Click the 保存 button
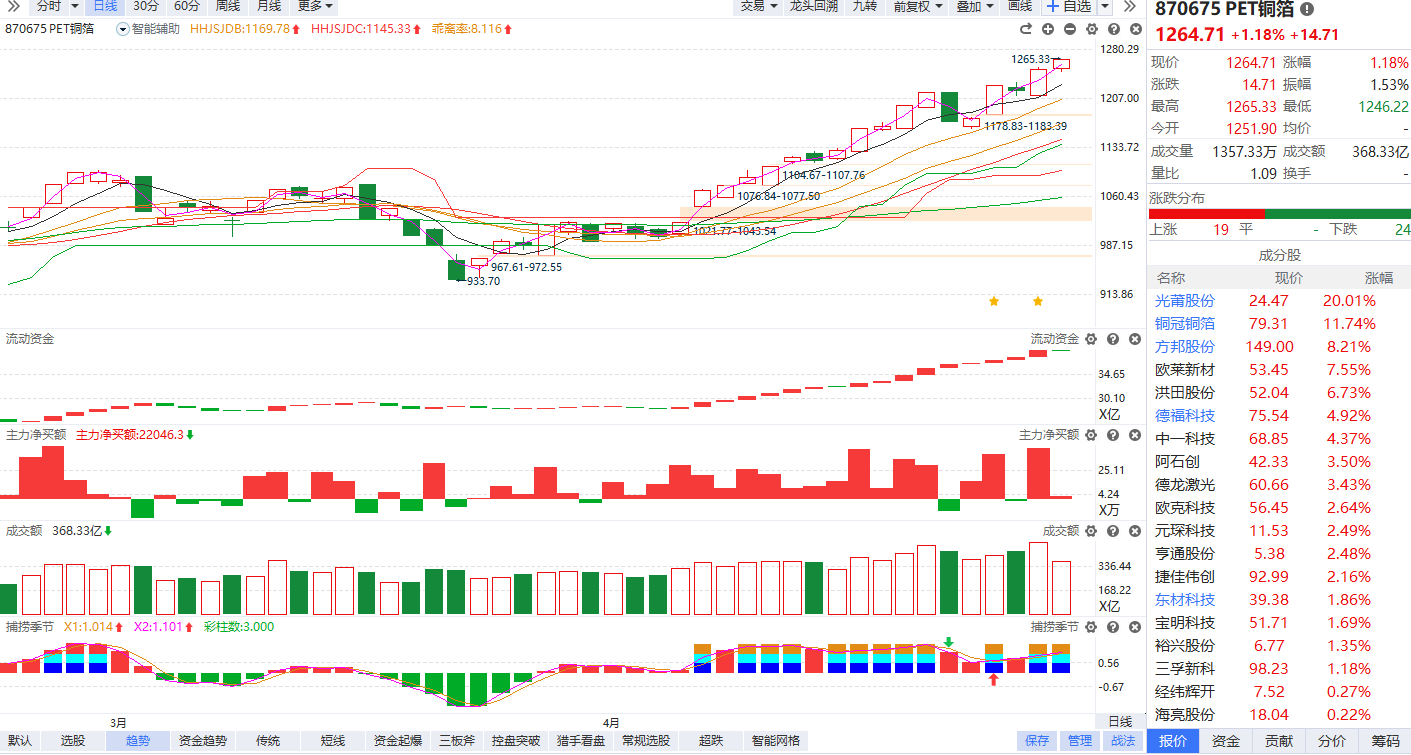This screenshot has width=1411, height=755. (1037, 741)
